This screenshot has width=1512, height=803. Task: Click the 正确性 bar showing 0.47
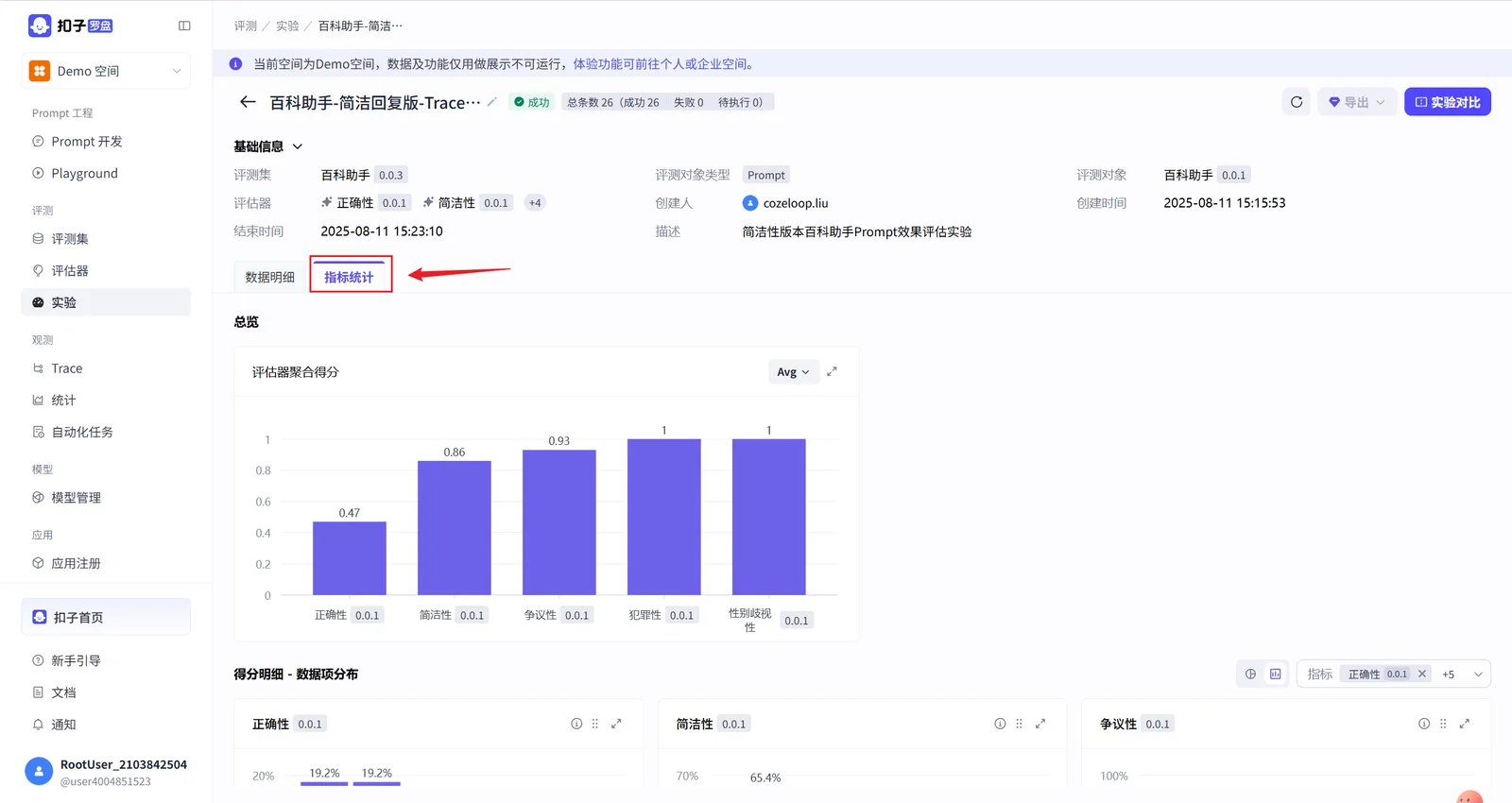coord(350,558)
